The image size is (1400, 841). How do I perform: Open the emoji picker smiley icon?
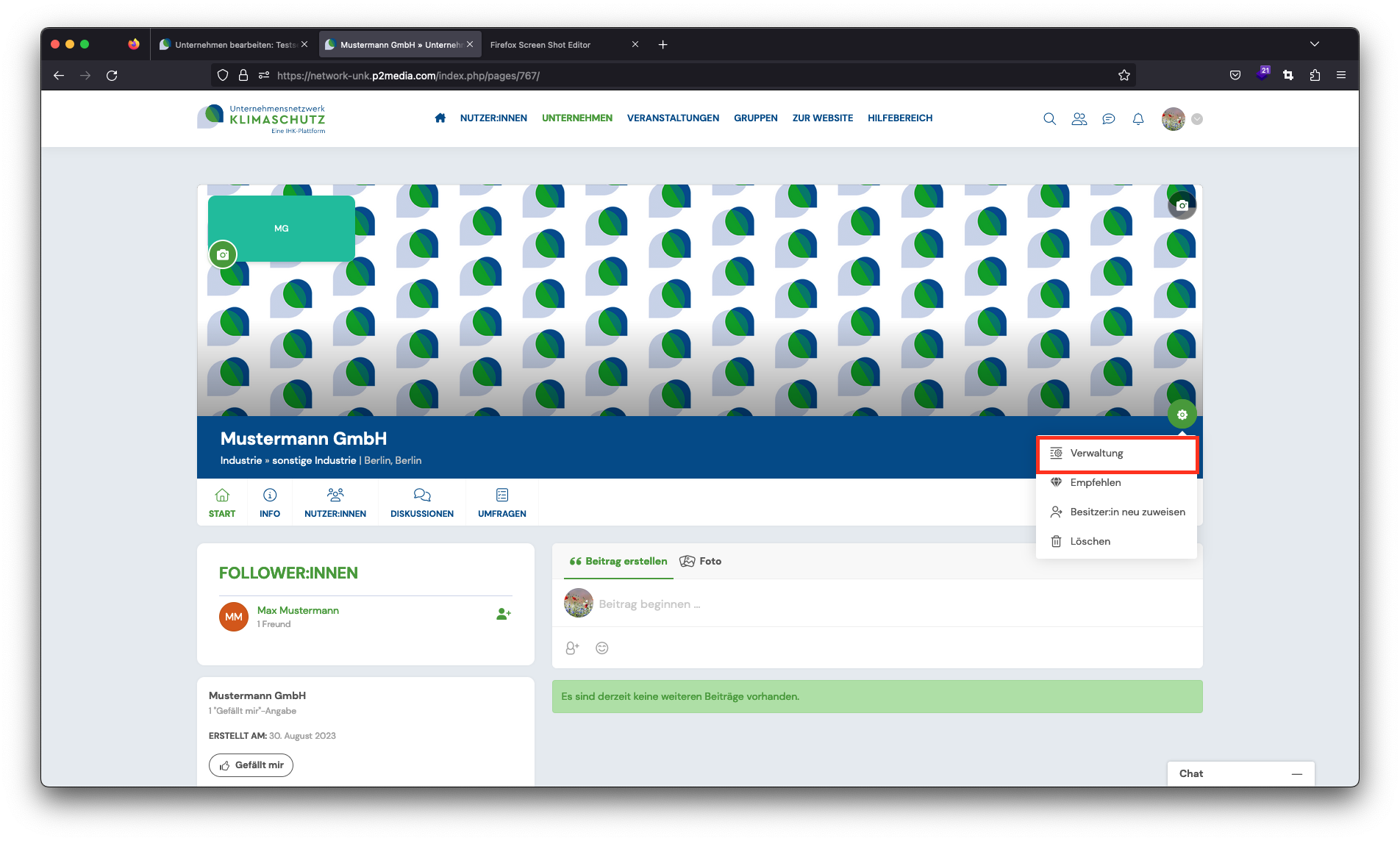point(602,648)
